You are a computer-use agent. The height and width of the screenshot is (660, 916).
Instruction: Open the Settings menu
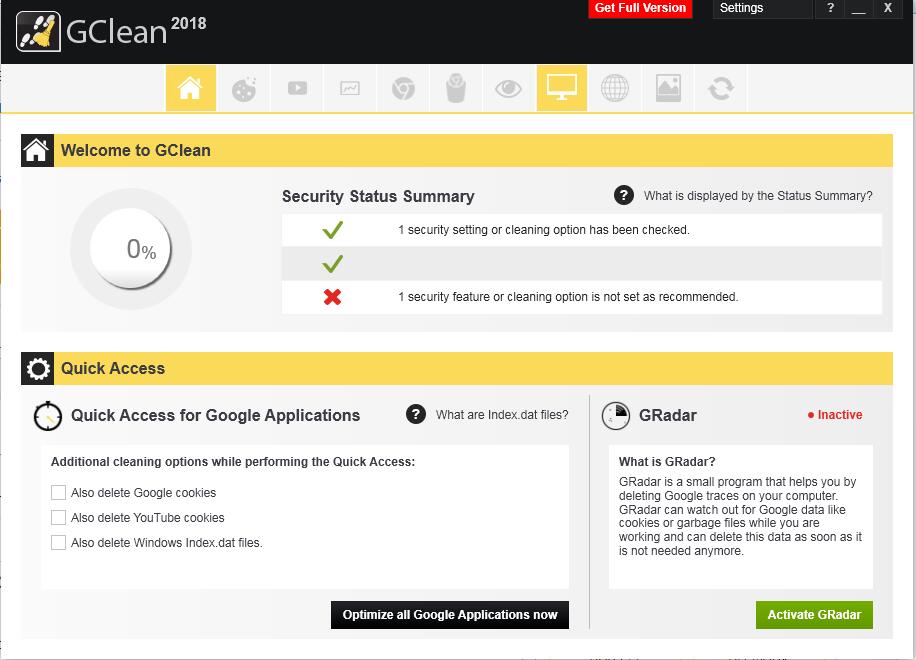[x=762, y=9]
